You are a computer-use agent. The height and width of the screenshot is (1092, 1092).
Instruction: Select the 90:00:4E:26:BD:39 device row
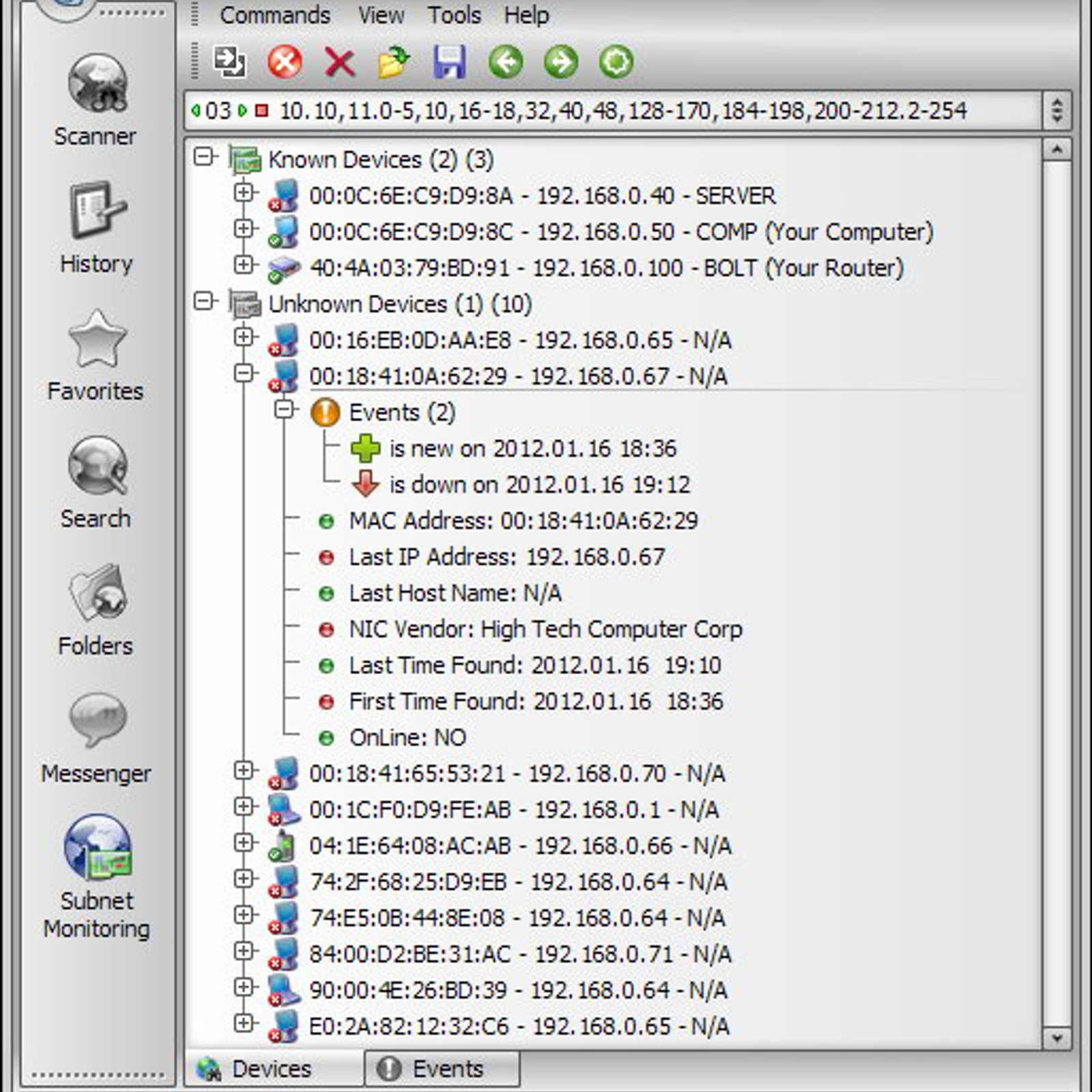[518, 990]
